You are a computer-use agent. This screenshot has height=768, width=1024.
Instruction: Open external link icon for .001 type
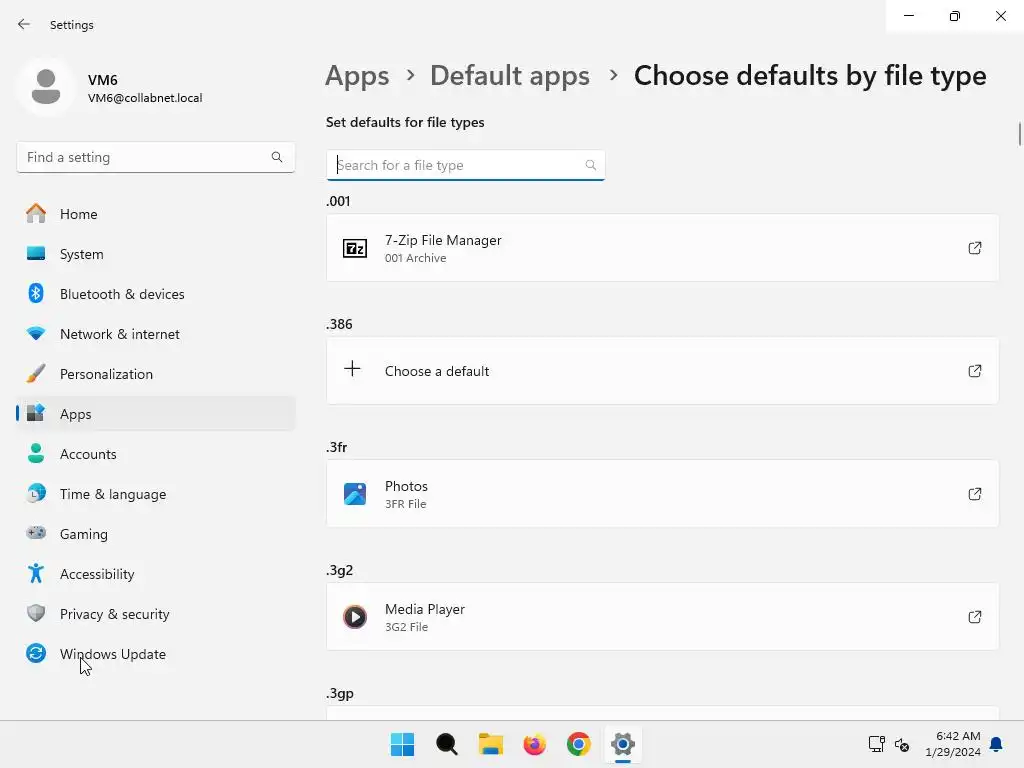974,248
